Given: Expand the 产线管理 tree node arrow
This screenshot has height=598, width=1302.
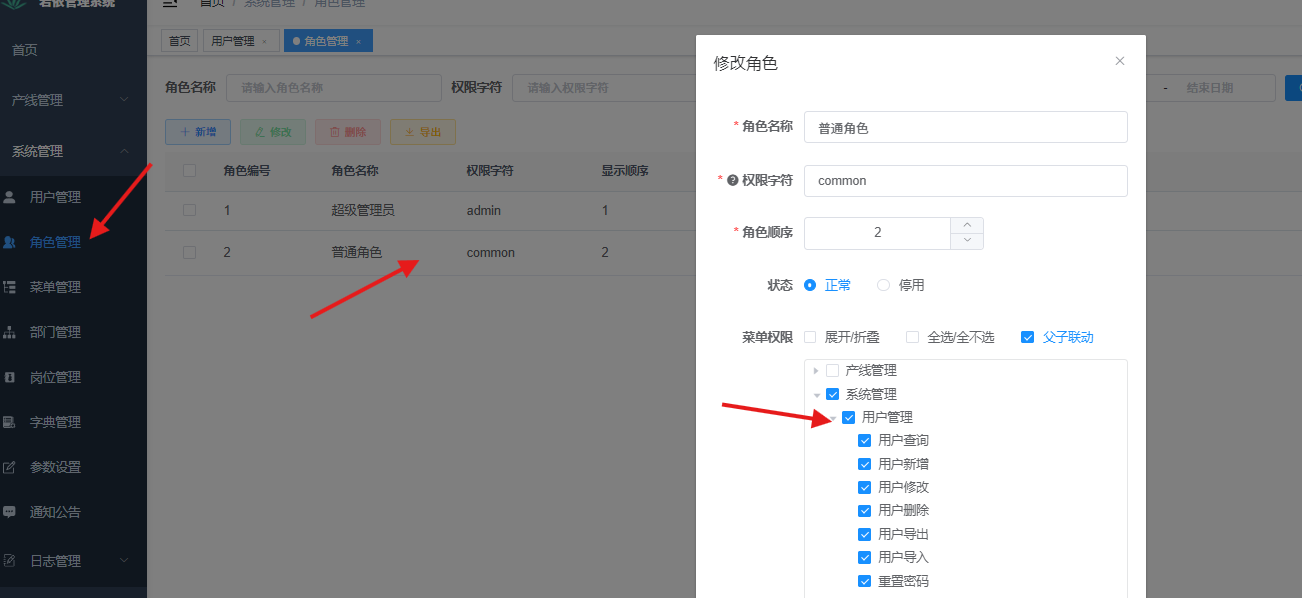Looking at the screenshot, I should pos(816,370).
